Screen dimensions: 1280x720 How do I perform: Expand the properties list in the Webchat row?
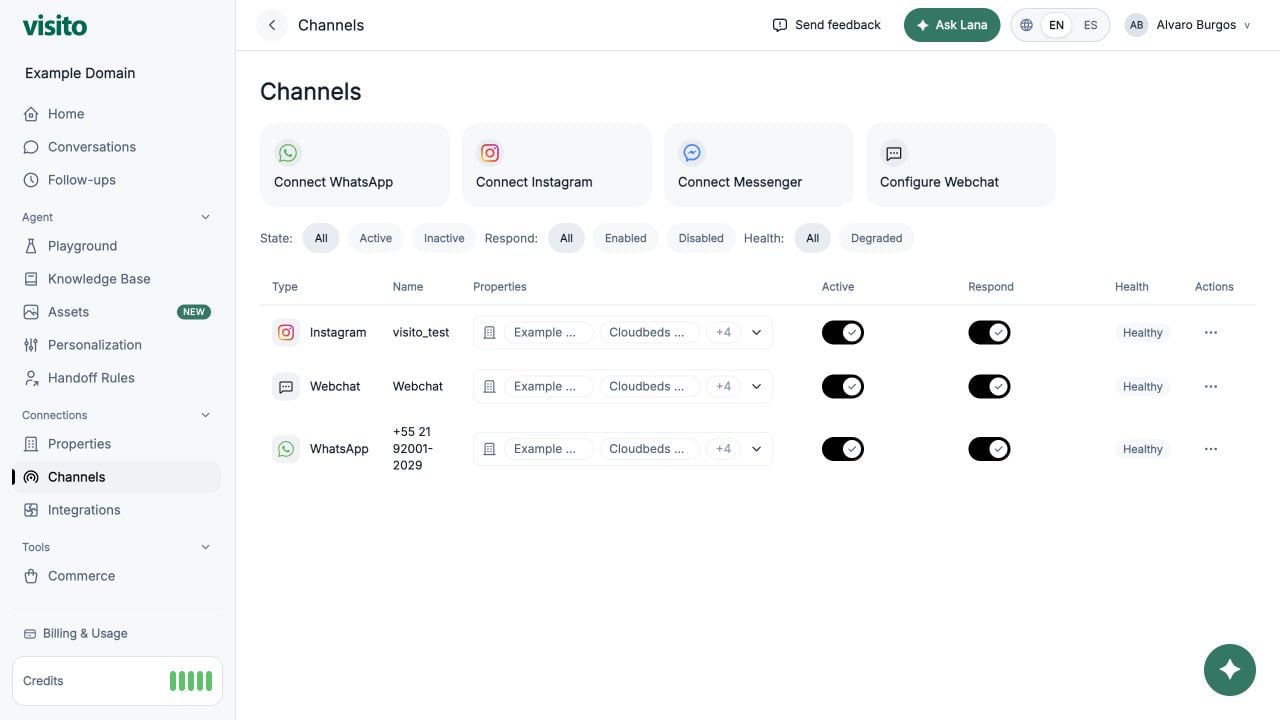(756, 386)
